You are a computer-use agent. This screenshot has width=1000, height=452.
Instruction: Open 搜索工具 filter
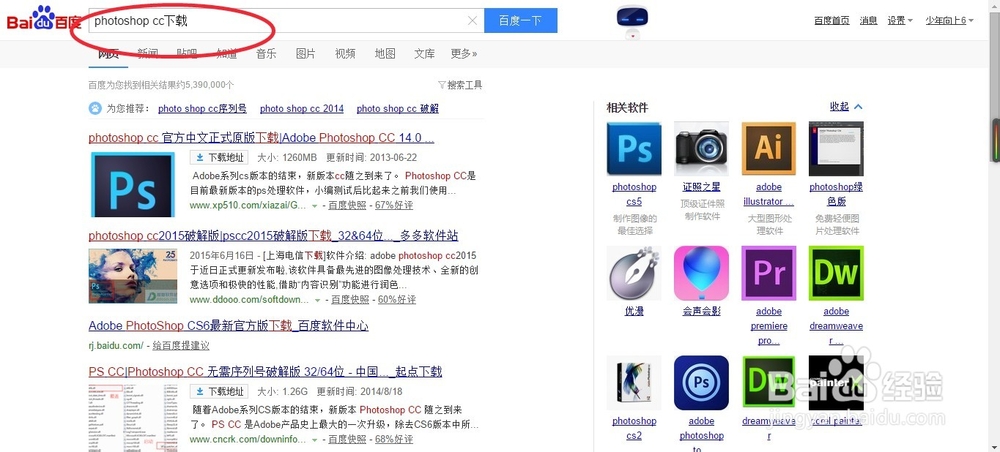point(460,85)
